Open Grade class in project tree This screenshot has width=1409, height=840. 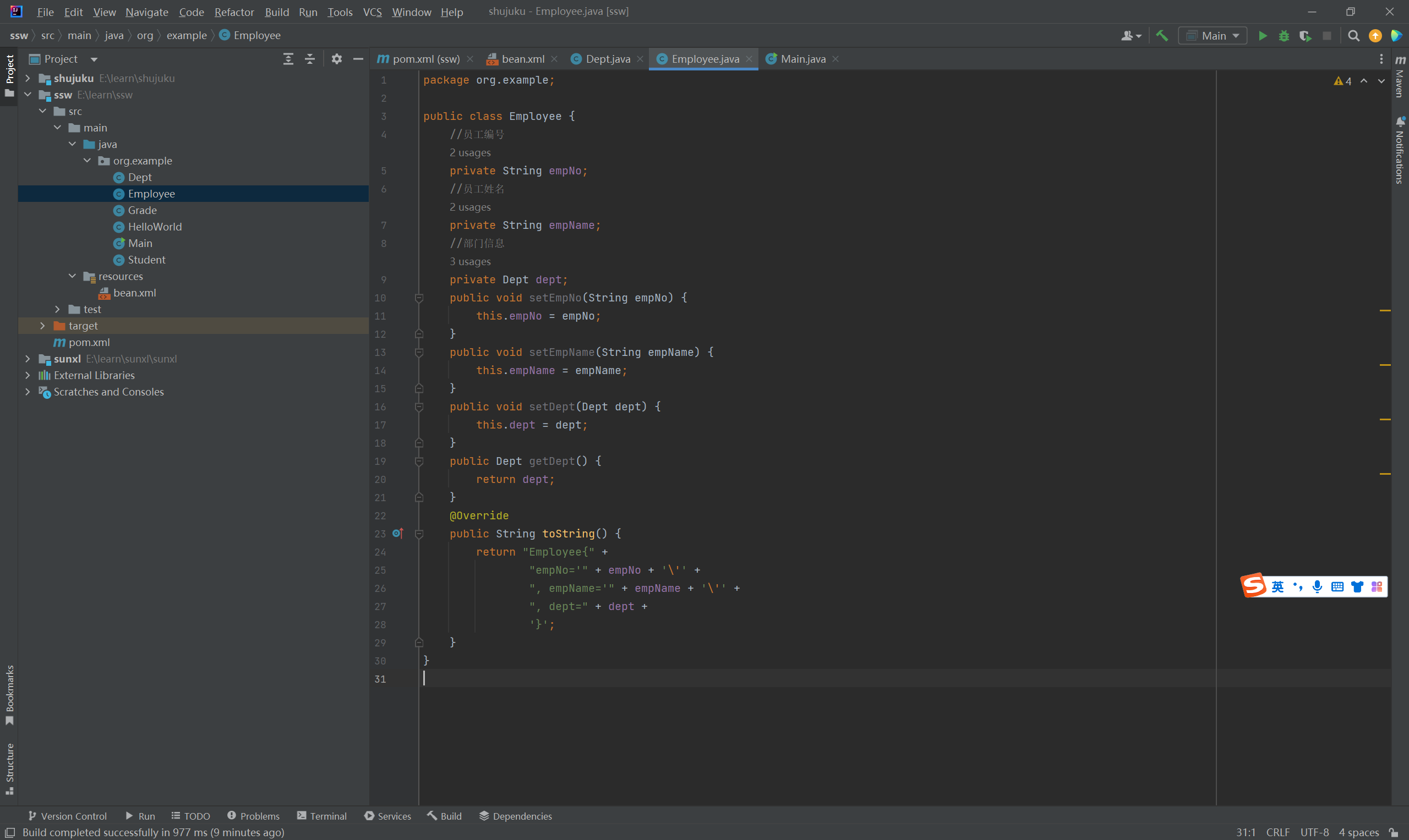[142, 210]
